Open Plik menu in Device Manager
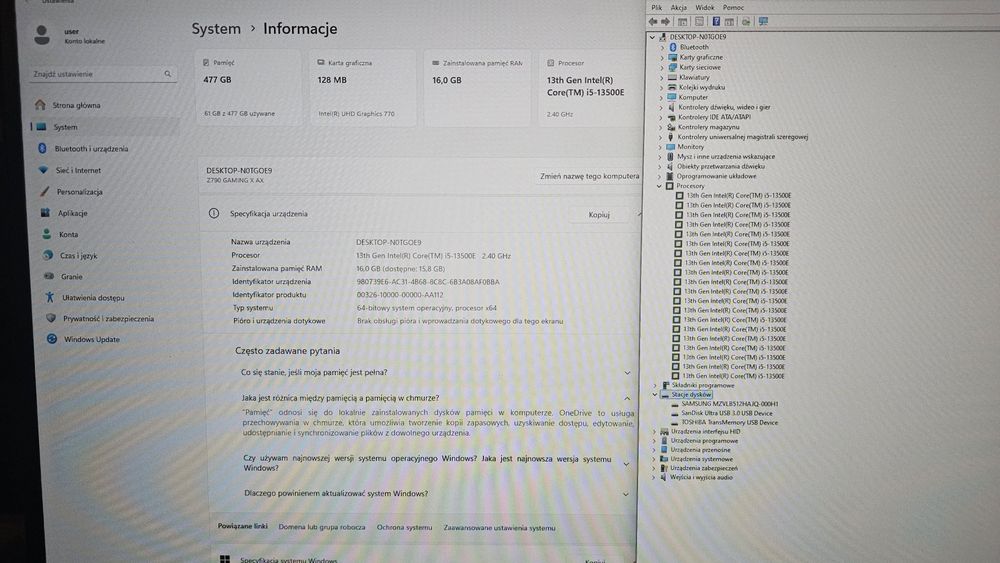This screenshot has height=563, width=1000. pyautogui.click(x=657, y=8)
